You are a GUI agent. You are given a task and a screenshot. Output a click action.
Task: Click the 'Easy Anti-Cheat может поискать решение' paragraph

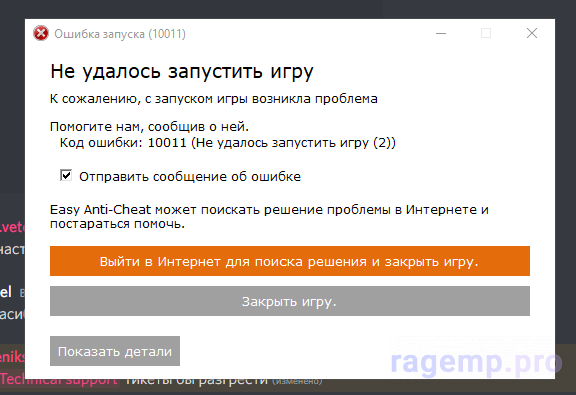point(269,216)
